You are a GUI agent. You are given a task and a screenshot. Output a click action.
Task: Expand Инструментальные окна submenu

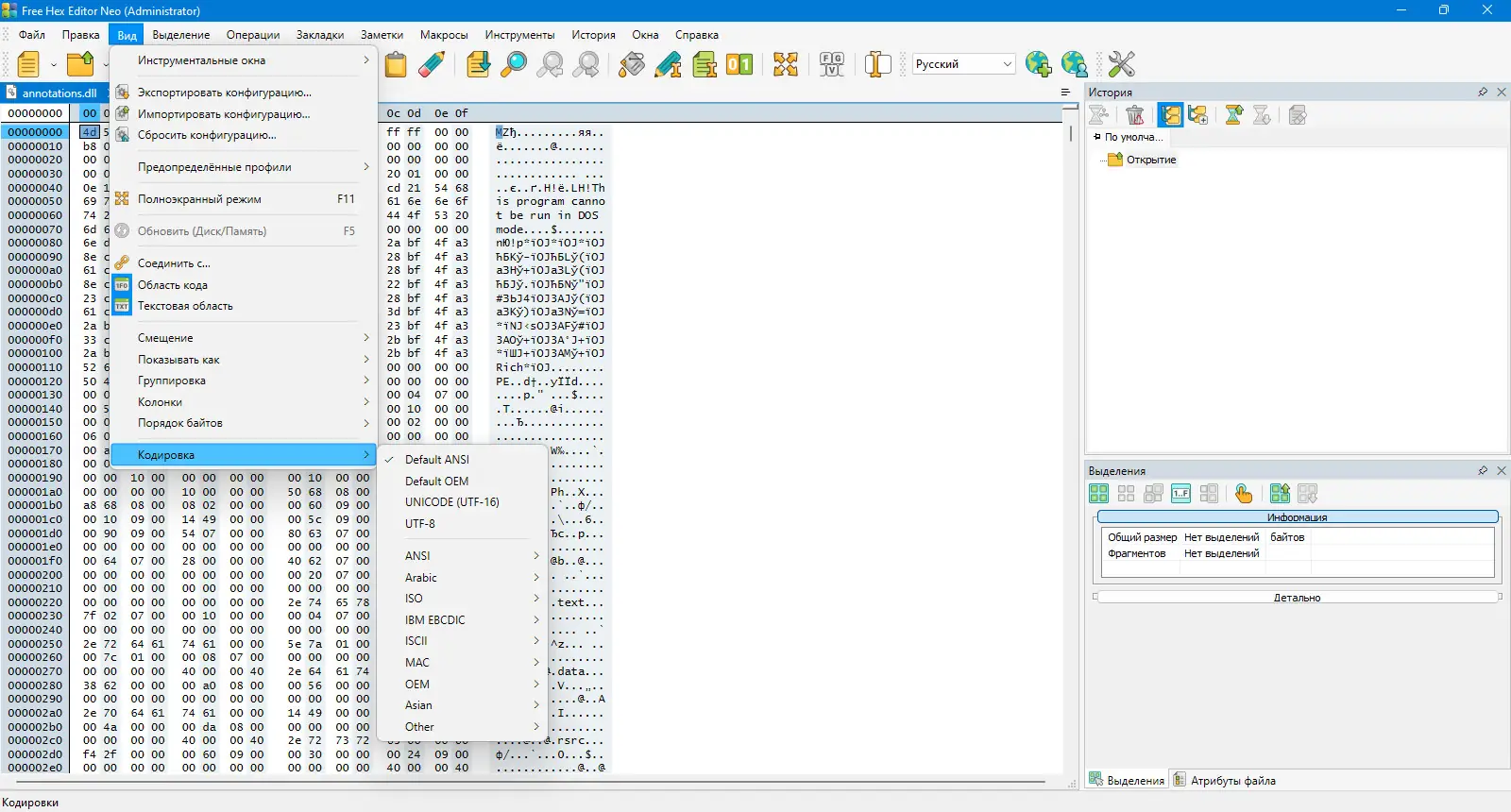pos(244,60)
